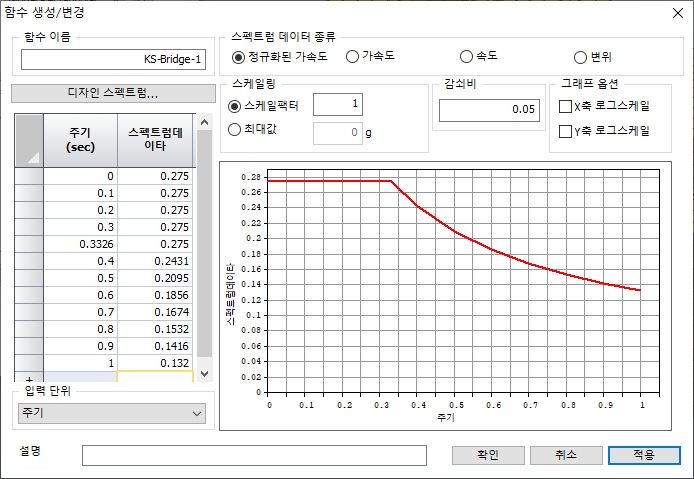Enable Y축 로그스케일 checkbox
Viewport: 694px width, 479px height.
(x=564, y=130)
